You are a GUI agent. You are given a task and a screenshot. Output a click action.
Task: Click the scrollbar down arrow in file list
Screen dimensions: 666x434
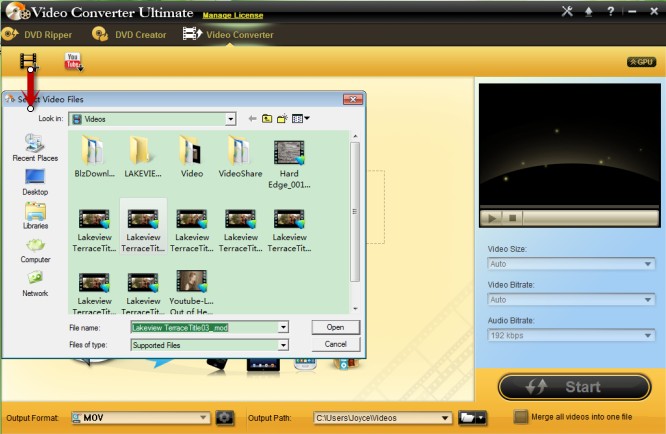coord(355,309)
